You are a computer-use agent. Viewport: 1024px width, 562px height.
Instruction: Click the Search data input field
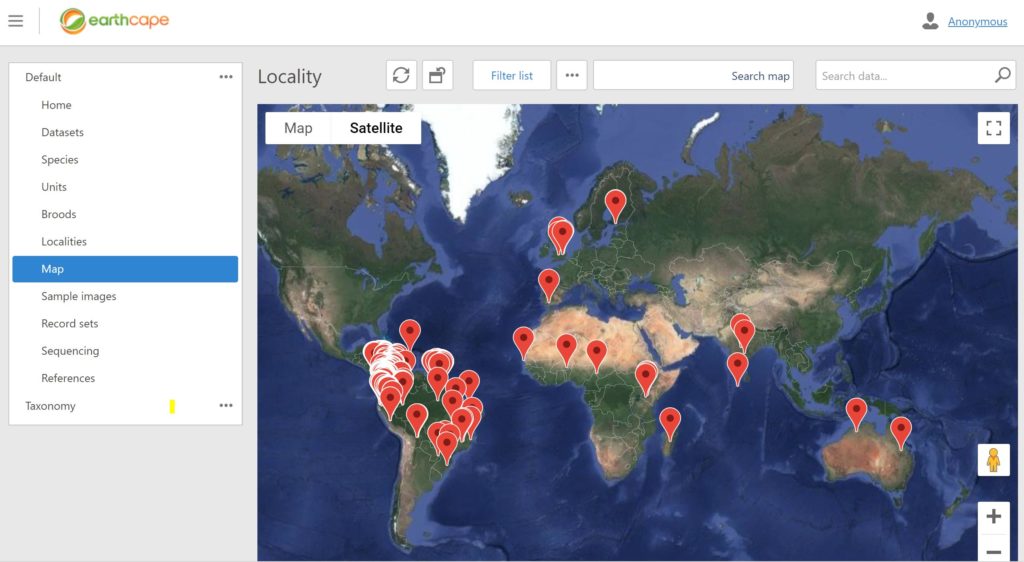900,75
